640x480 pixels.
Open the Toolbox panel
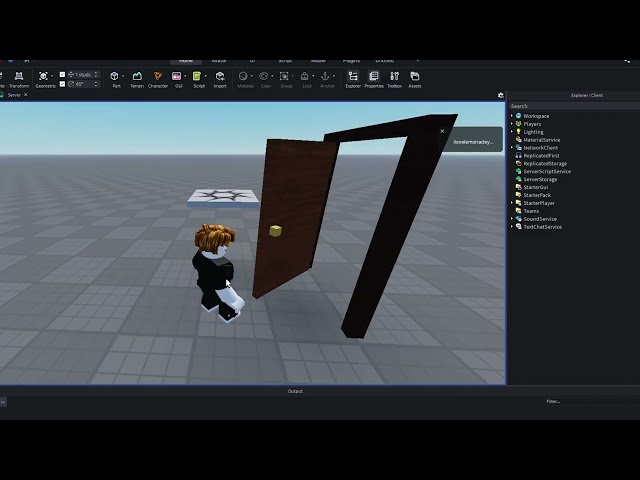[x=394, y=79]
